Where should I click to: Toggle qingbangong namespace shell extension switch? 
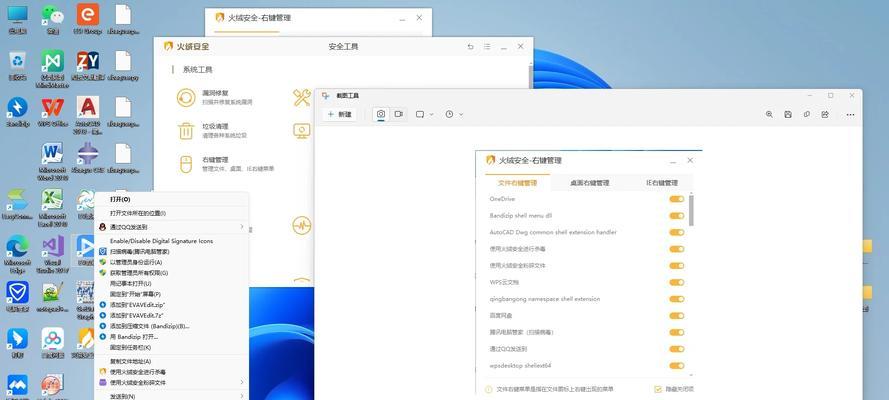pos(676,299)
